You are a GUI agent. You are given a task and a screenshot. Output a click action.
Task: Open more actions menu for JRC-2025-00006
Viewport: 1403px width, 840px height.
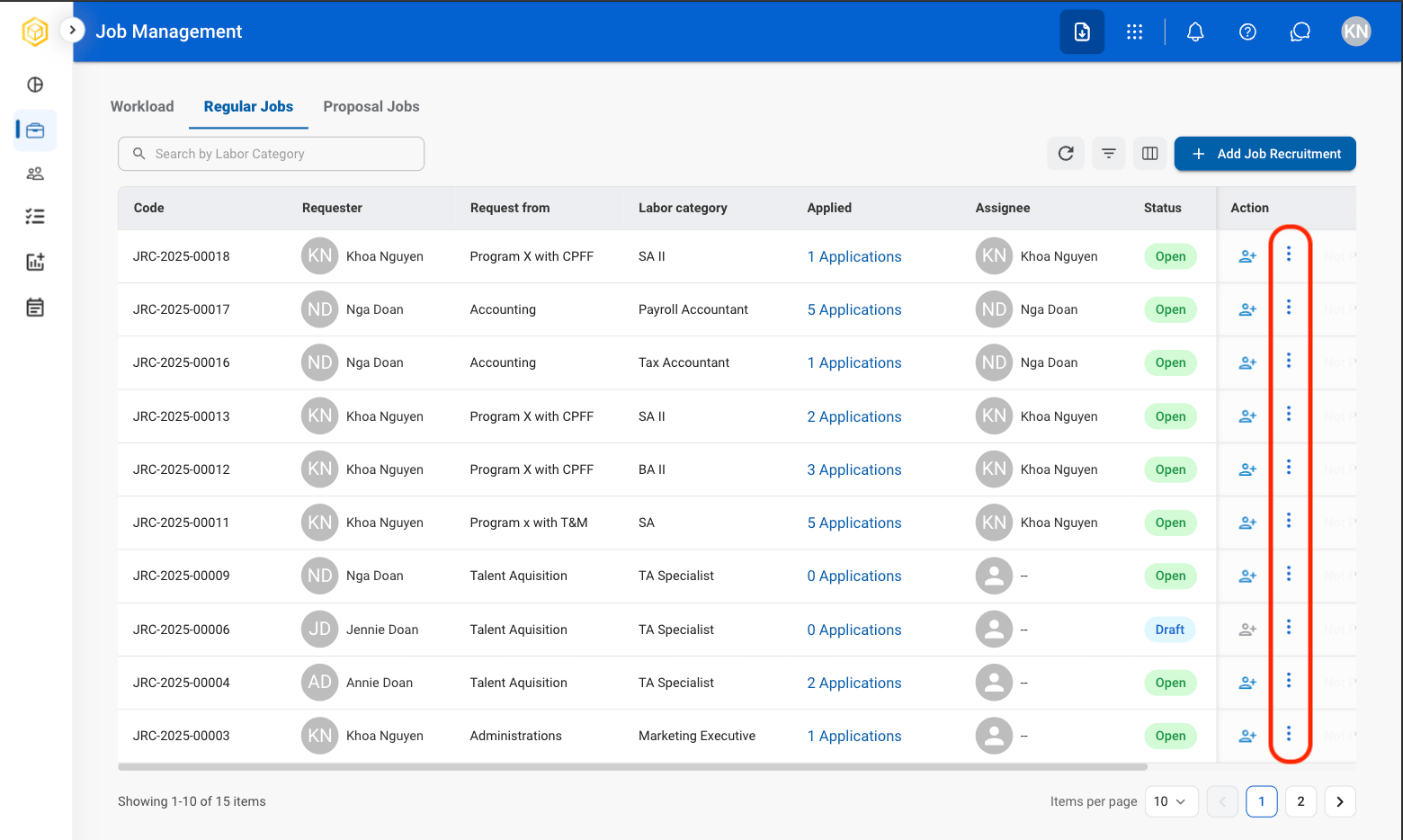coord(1289,627)
